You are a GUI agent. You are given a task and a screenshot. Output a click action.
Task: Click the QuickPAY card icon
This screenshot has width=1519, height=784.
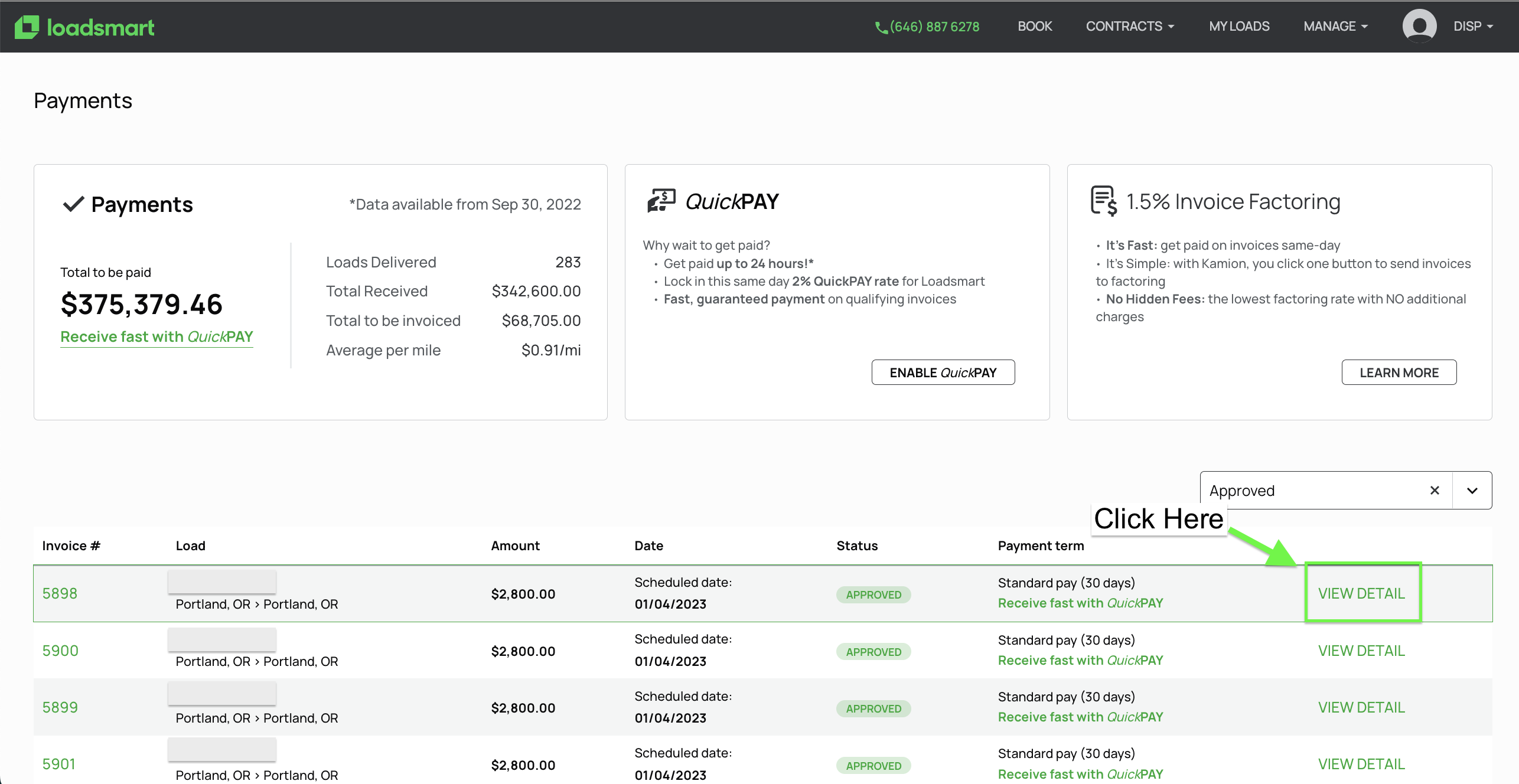click(661, 201)
